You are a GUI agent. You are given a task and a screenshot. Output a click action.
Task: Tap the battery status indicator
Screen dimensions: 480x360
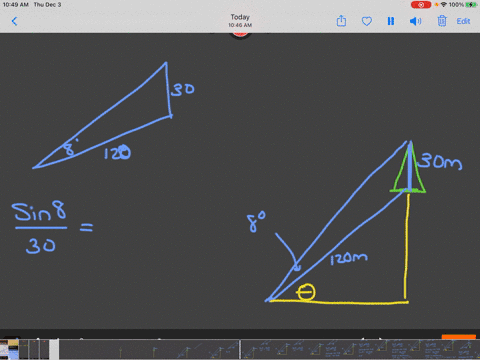tap(471, 5)
